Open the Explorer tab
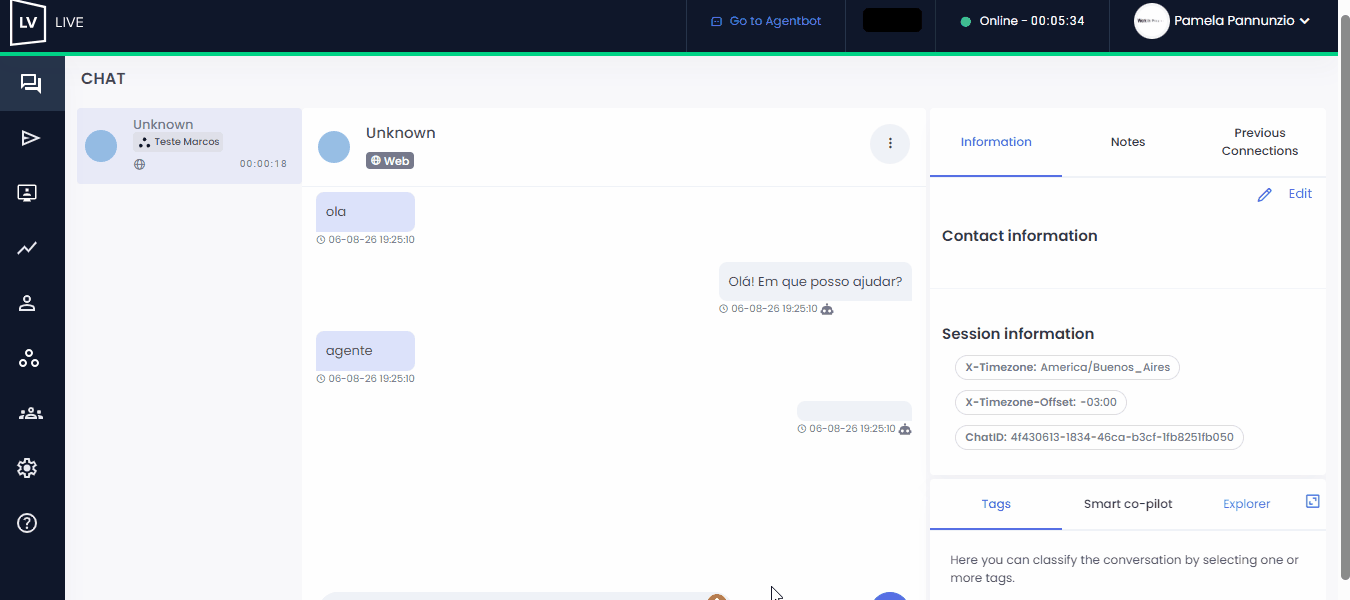This screenshot has height=600, width=1350. point(1246,504)
